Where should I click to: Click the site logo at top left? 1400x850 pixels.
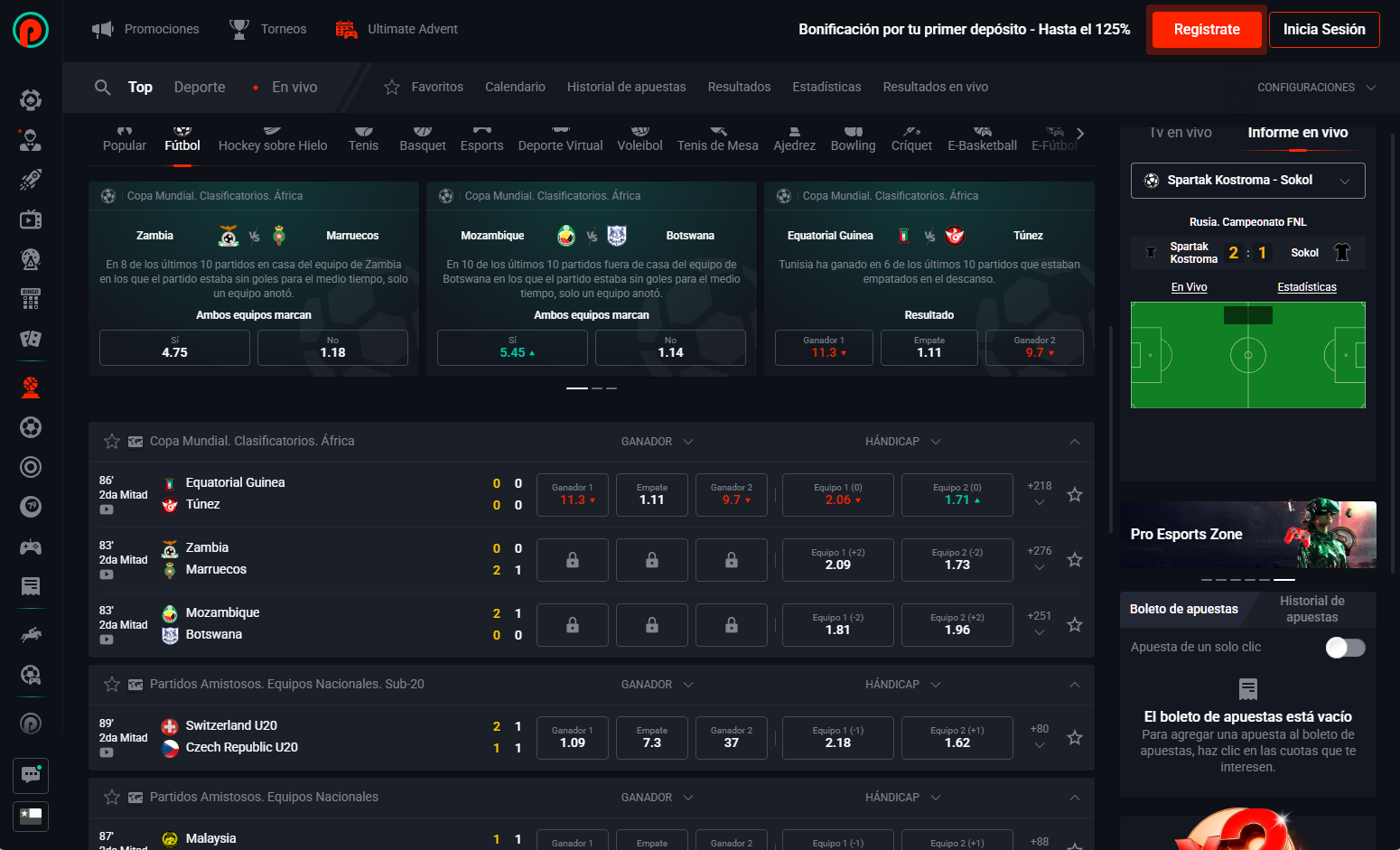[31, 30]
